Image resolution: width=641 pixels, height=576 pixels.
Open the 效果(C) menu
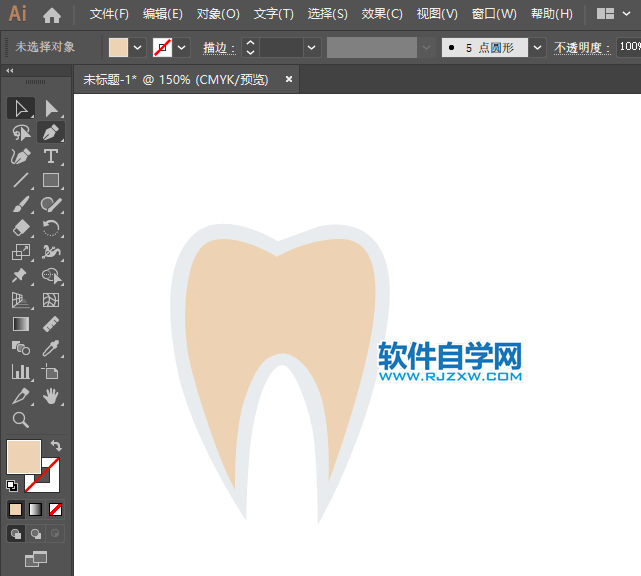[381, 14]
